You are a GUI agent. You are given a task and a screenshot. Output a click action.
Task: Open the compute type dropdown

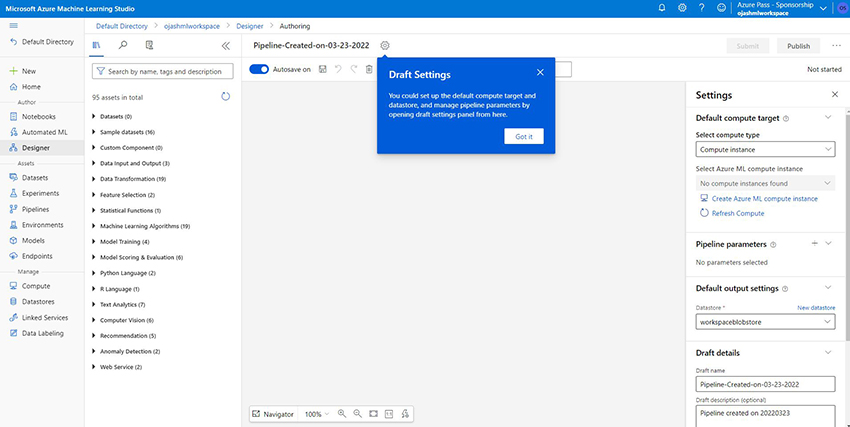click(766, 149)
